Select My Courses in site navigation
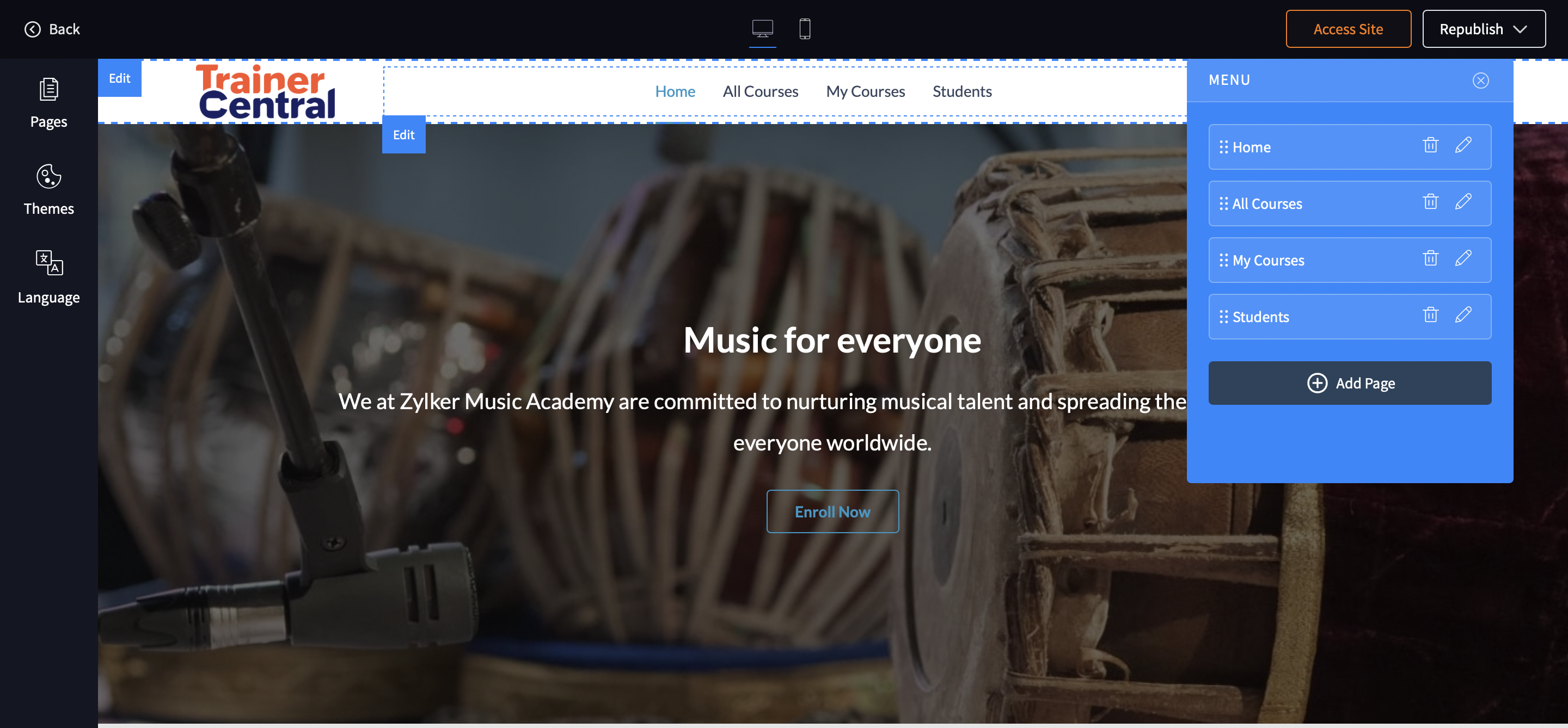Screen dimensions: 1568x728 coord(865,91)
